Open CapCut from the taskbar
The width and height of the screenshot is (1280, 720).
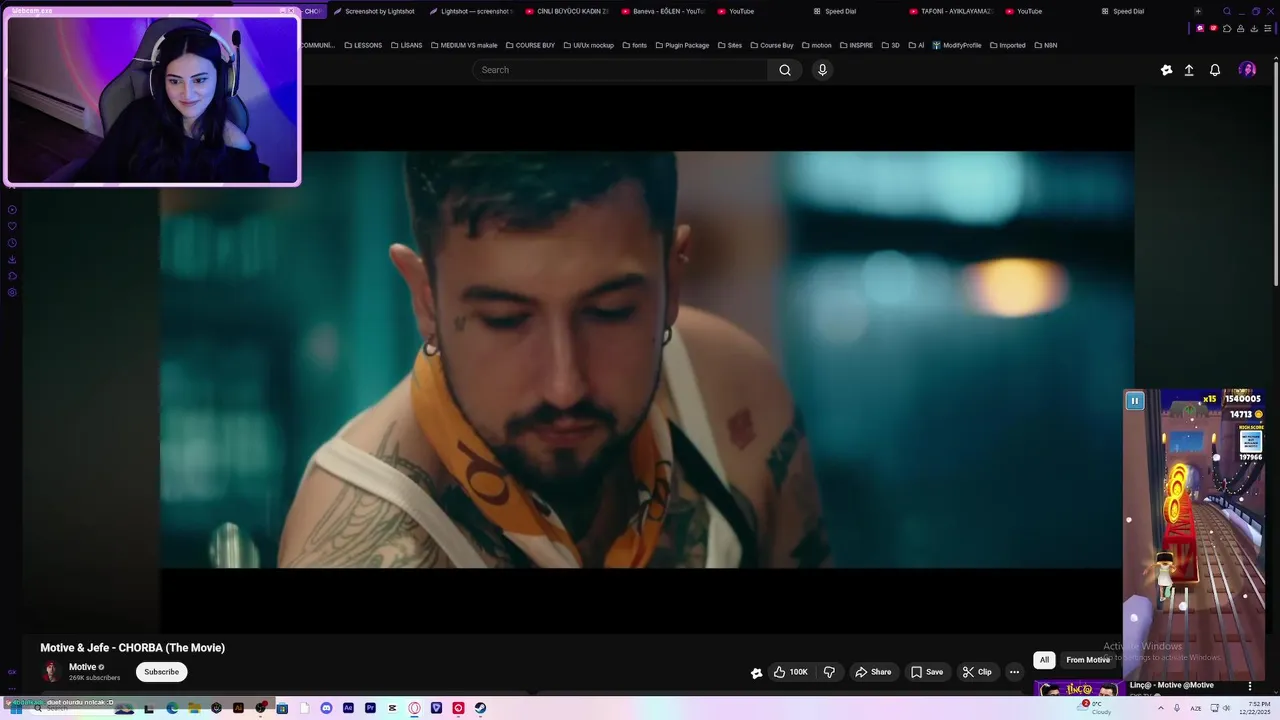tap(392, 708)
